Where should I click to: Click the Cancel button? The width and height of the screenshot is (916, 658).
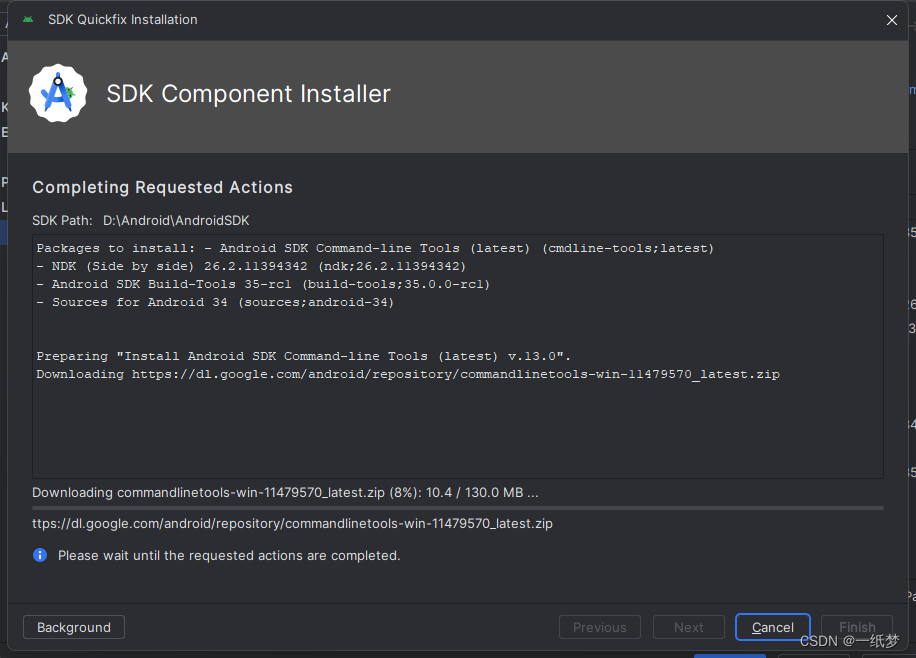tap(772, 627)
